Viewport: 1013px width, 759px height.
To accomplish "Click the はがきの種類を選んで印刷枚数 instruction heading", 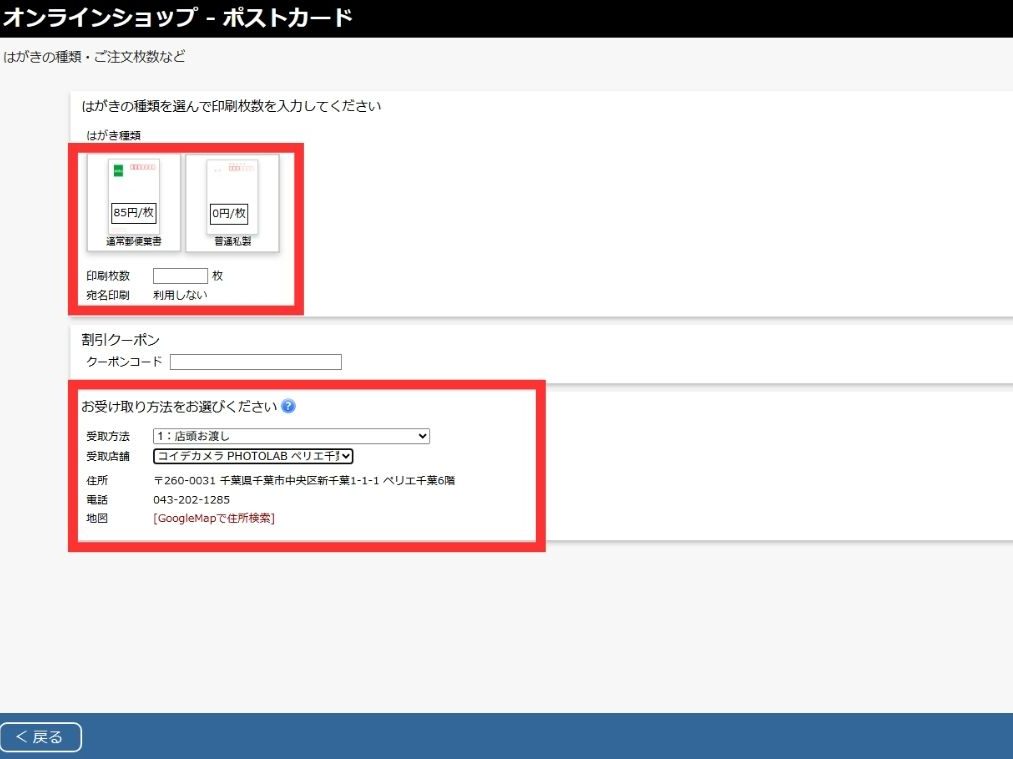I will pos(231,105).
